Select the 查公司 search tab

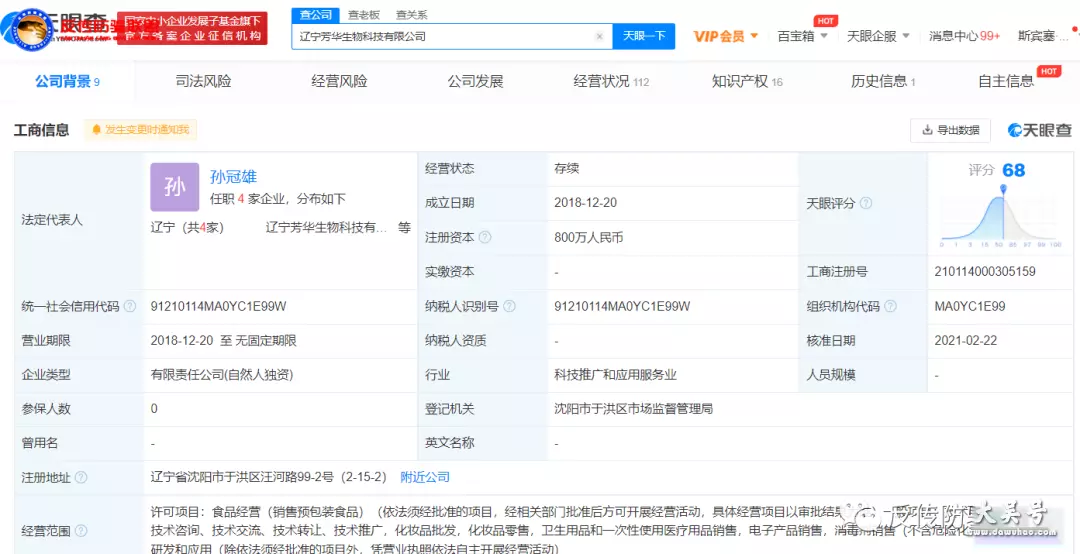click(315, 14)
